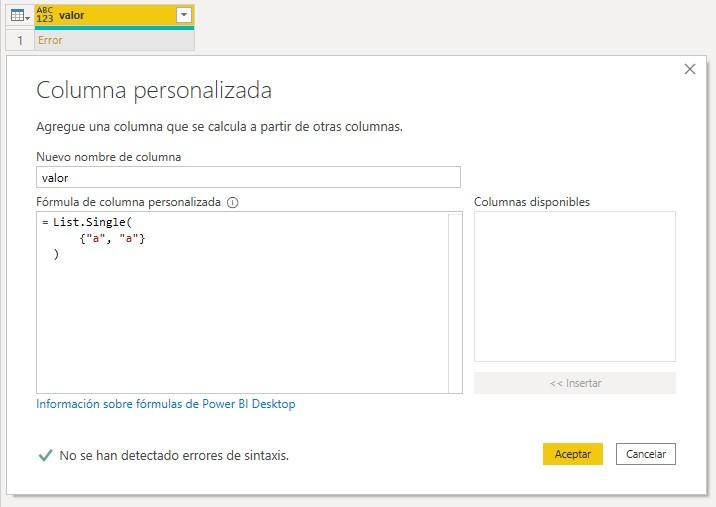Open the valor column filter dropdown
Viewport: 716px width, 507px height.
182,16
